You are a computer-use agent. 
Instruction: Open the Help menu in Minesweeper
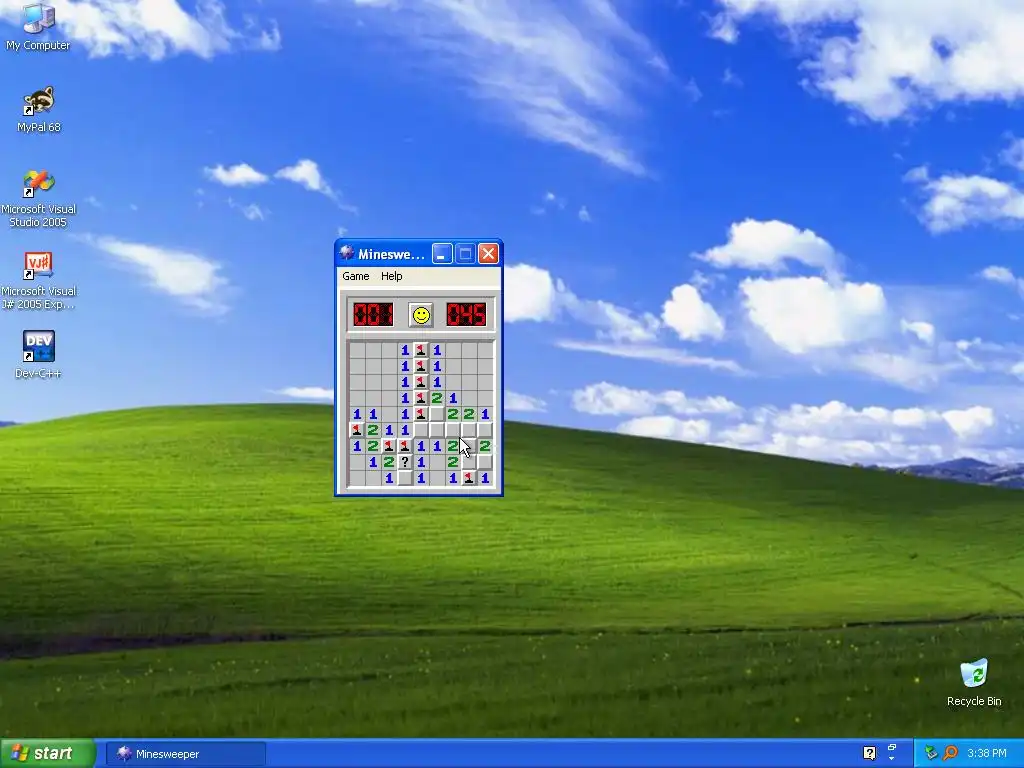(x=391, y=276)
